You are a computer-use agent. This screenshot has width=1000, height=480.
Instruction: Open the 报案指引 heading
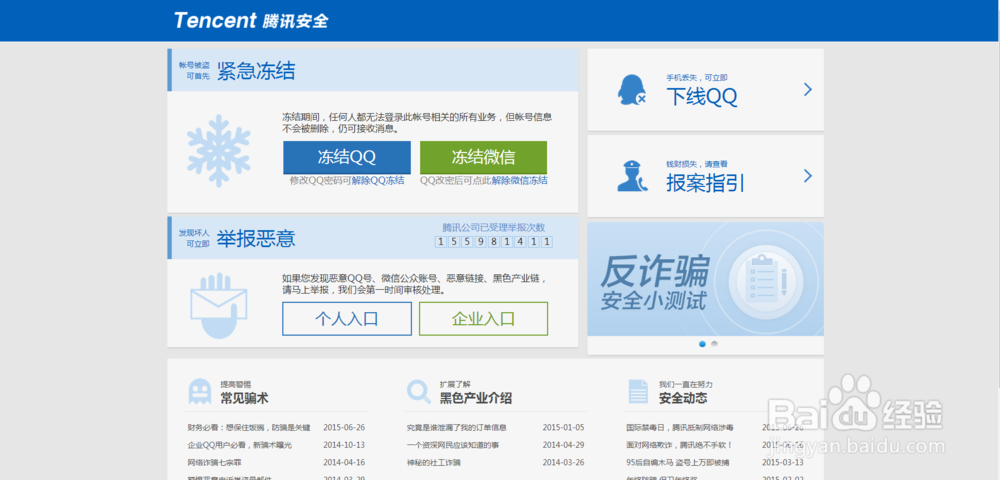click(x=705, y=184)
